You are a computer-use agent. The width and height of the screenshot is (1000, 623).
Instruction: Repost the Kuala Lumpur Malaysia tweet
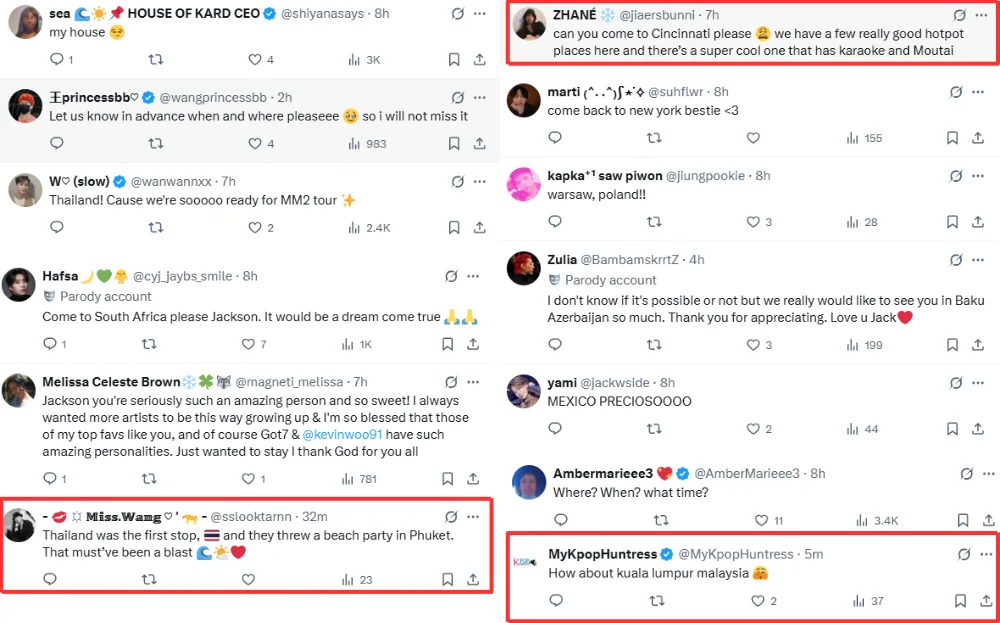(657, 601)
